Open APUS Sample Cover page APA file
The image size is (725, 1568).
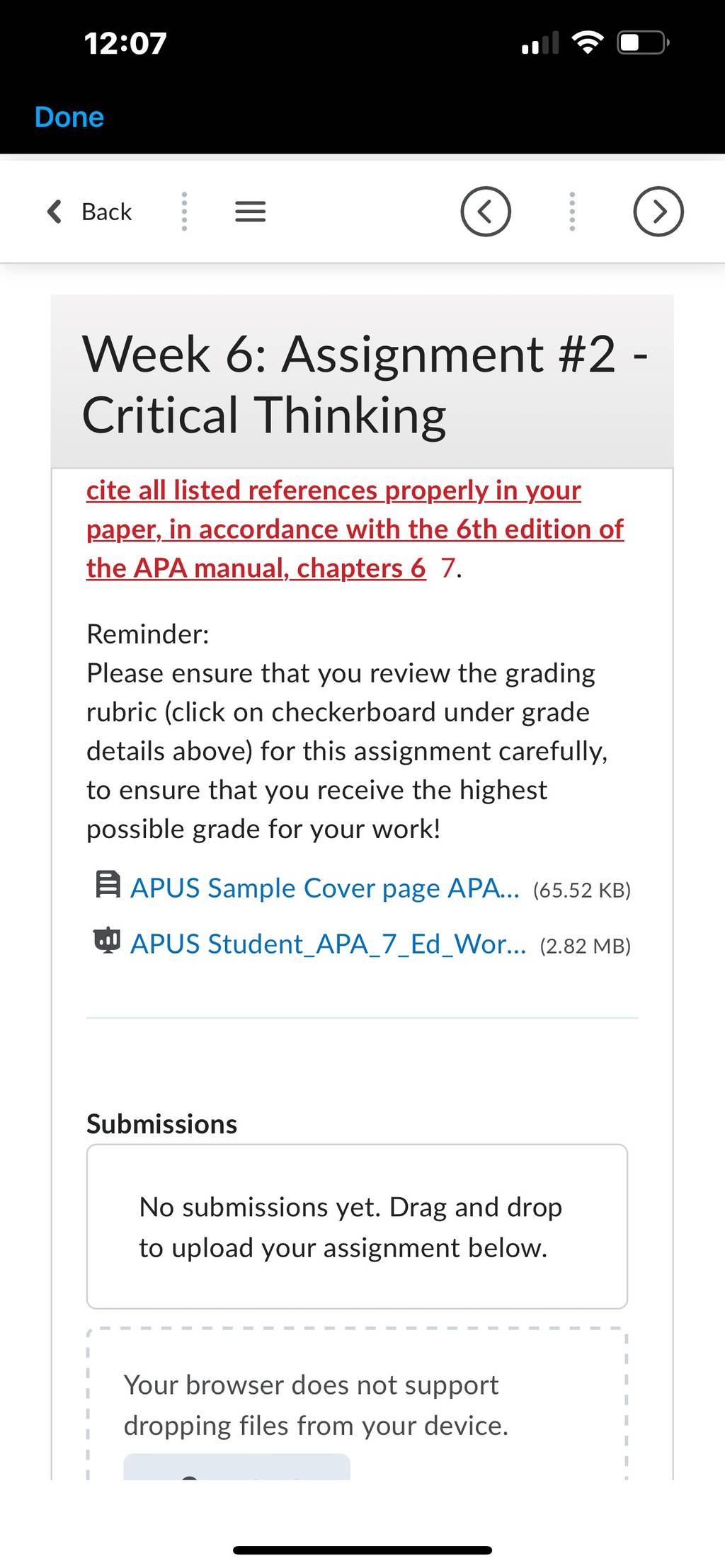[x=325, y=888]
